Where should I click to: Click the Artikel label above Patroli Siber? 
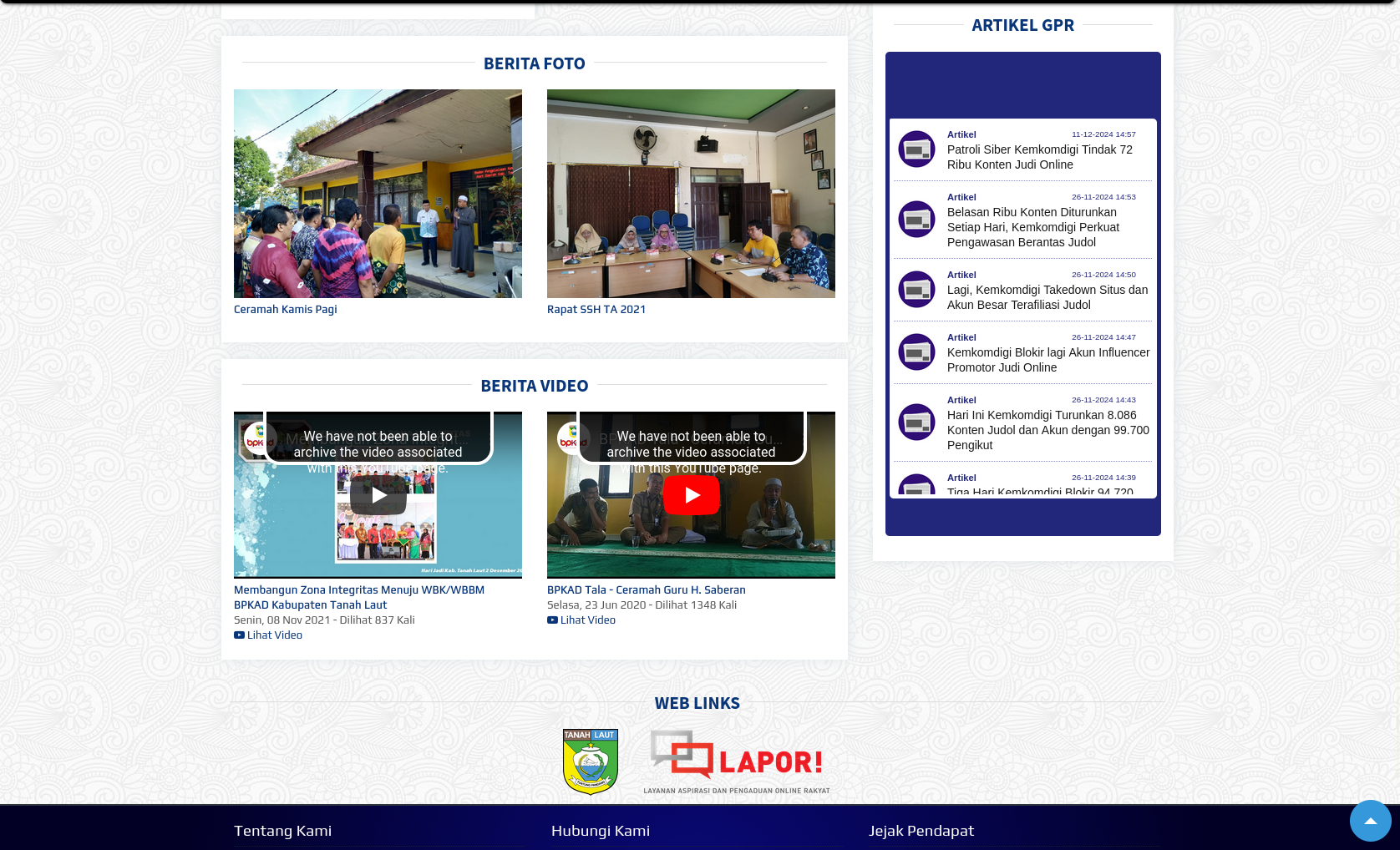961,134
